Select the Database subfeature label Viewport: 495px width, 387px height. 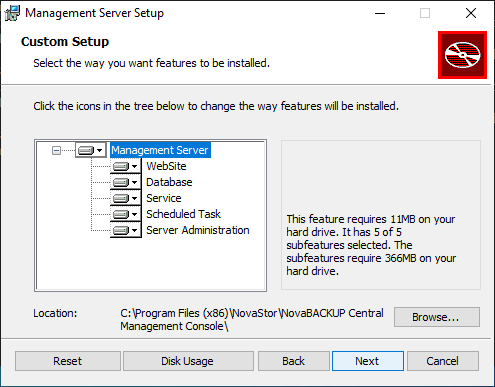(x=169, y=182)
